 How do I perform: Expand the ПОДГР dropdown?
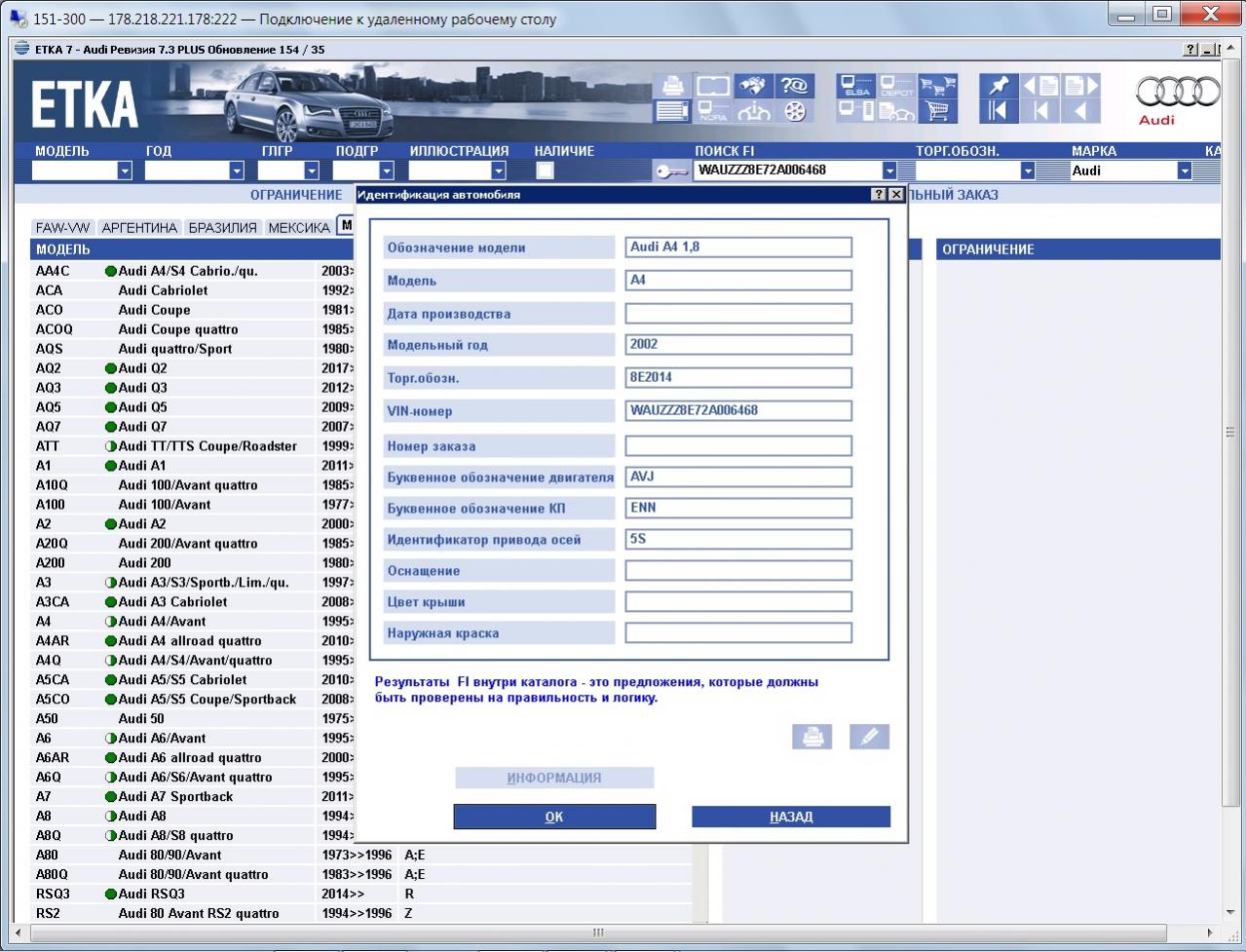387,171
